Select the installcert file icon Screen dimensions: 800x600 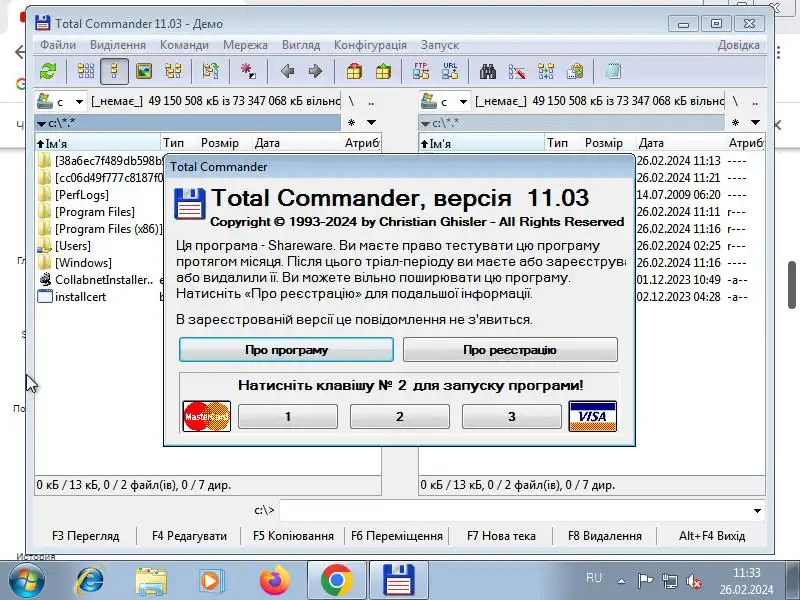45,296
